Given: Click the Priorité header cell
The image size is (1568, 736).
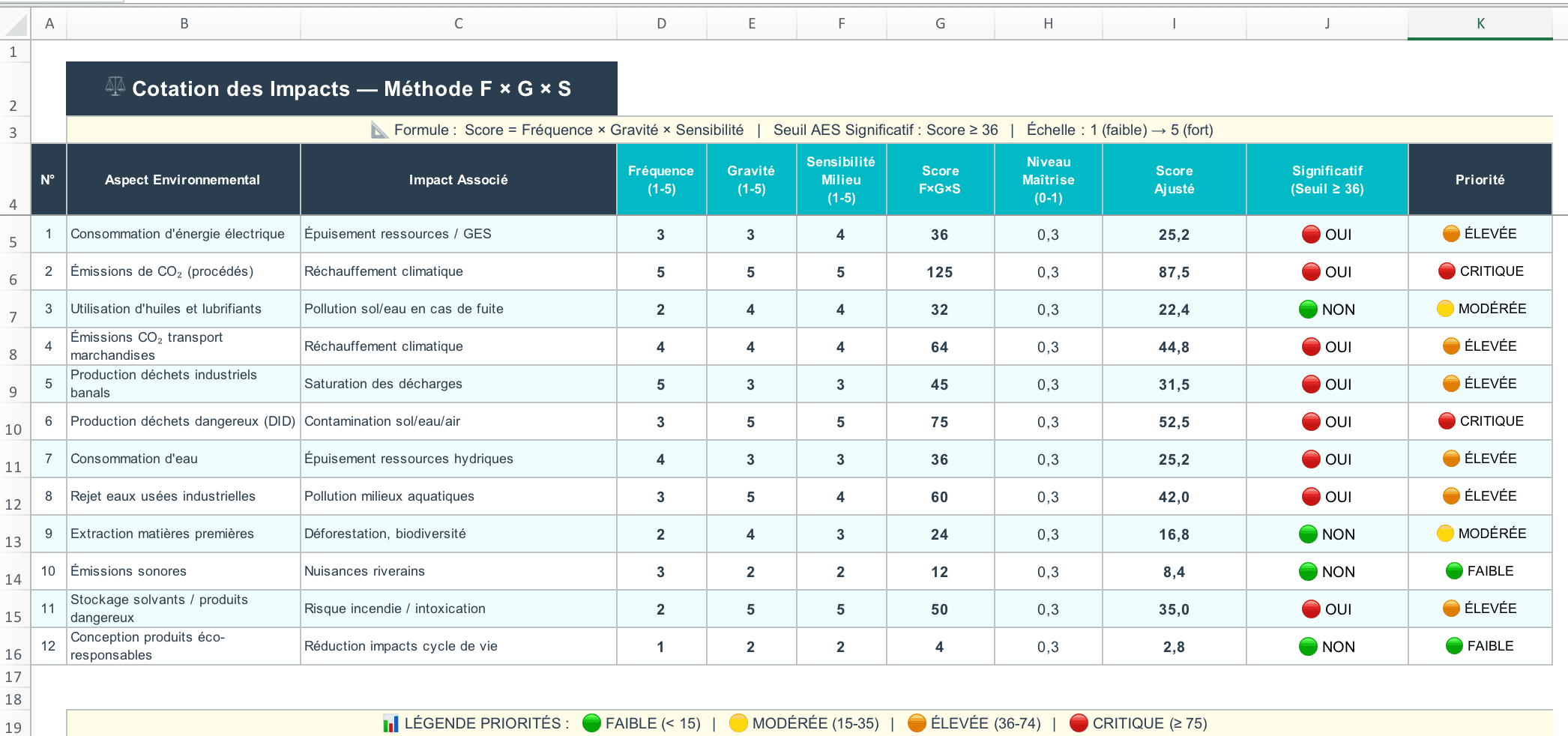Looking at the screenshot, I should (1480, 180).
